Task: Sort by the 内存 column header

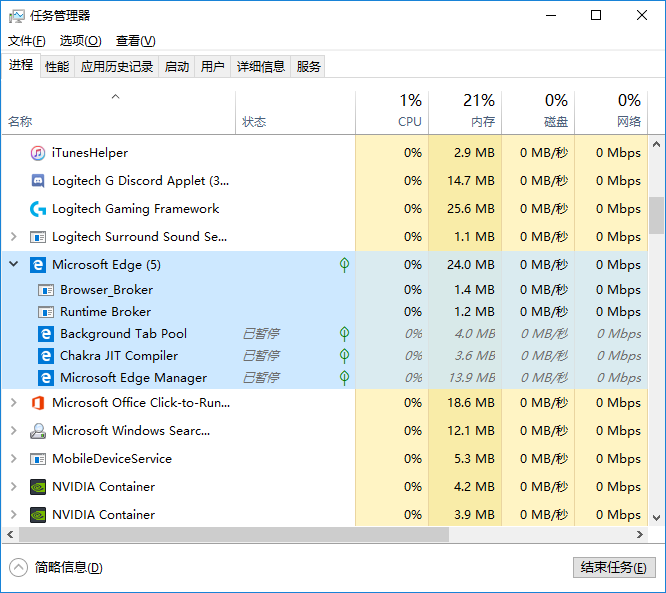Action: click(x=465, y=113)
